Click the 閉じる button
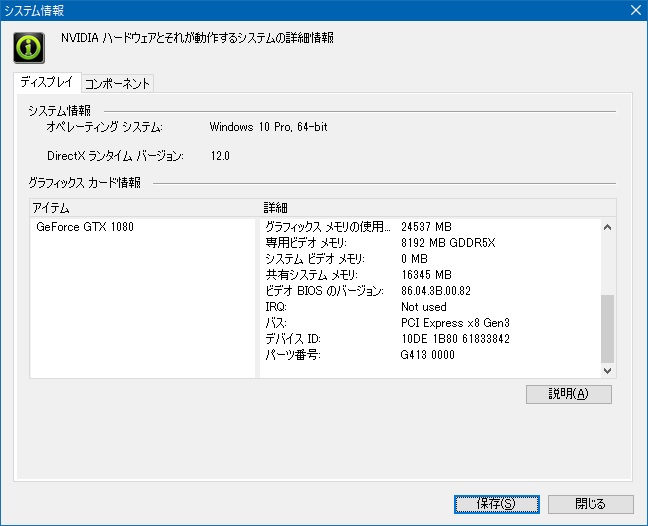 (x=591, y=504)
